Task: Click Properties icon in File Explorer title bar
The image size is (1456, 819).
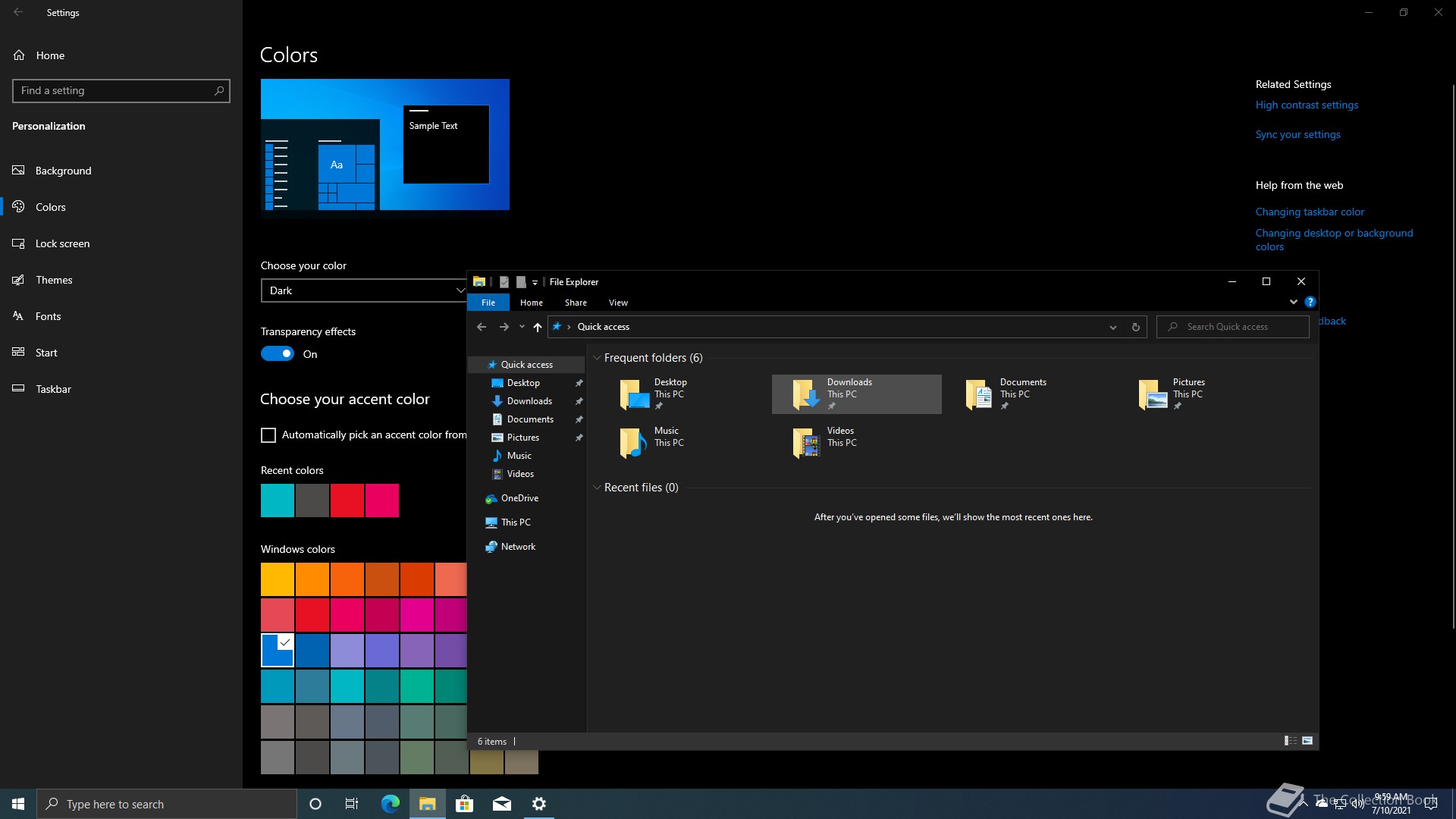Action: pos(504,282)
